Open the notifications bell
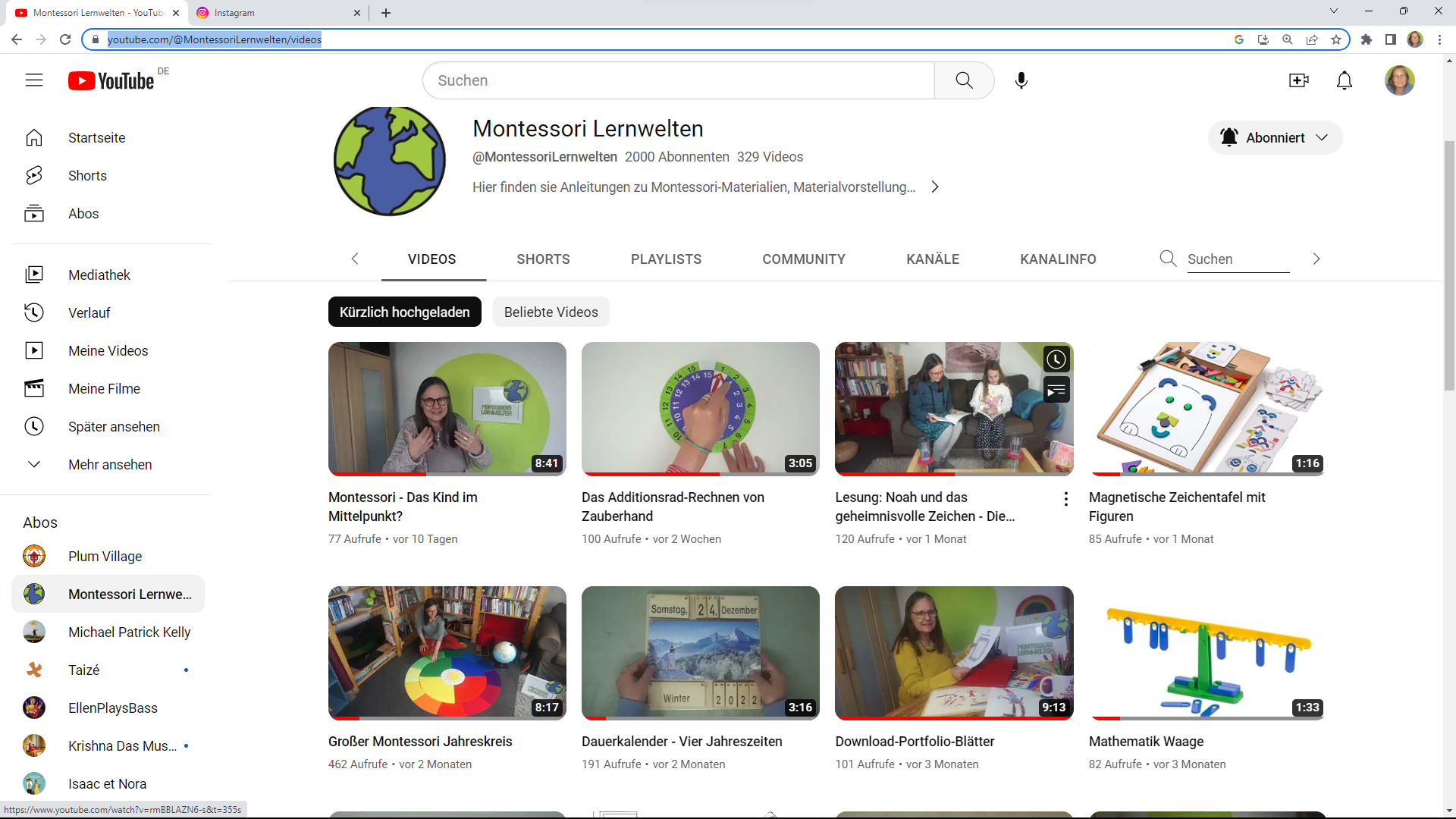 [x=1345, y=80]
